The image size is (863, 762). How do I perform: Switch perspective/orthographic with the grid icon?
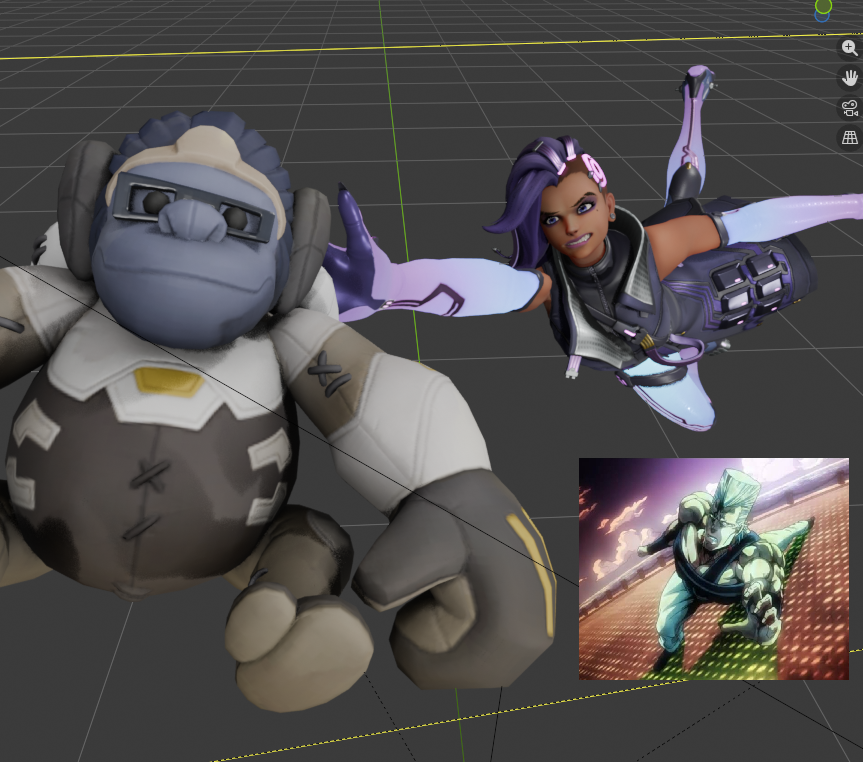tap(850, 138)
